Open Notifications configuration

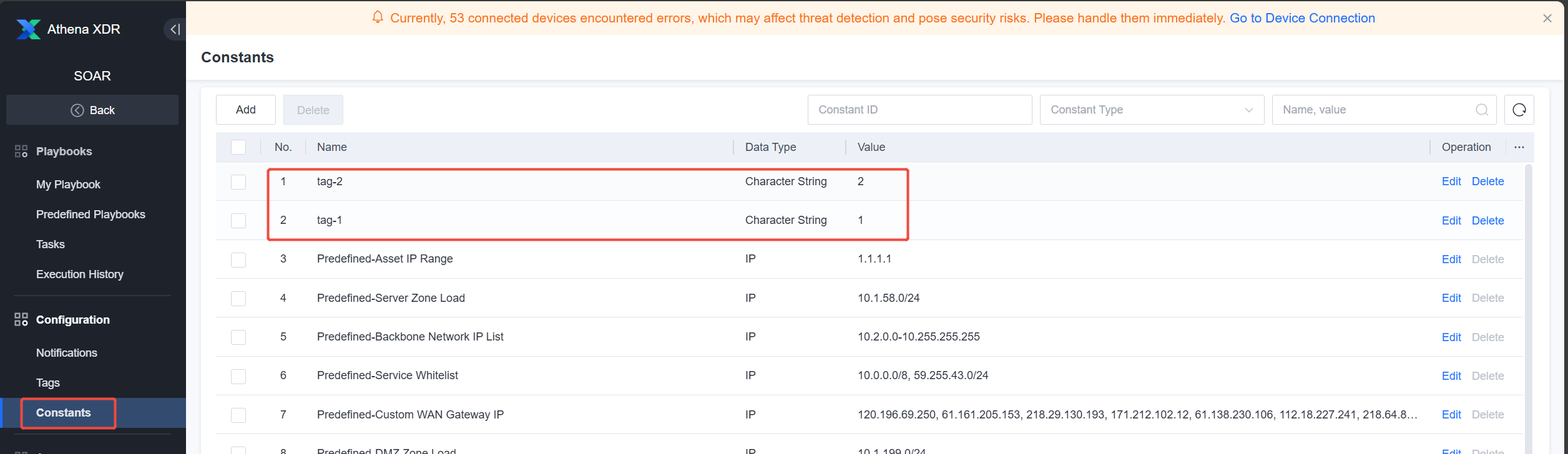(67, 353)
